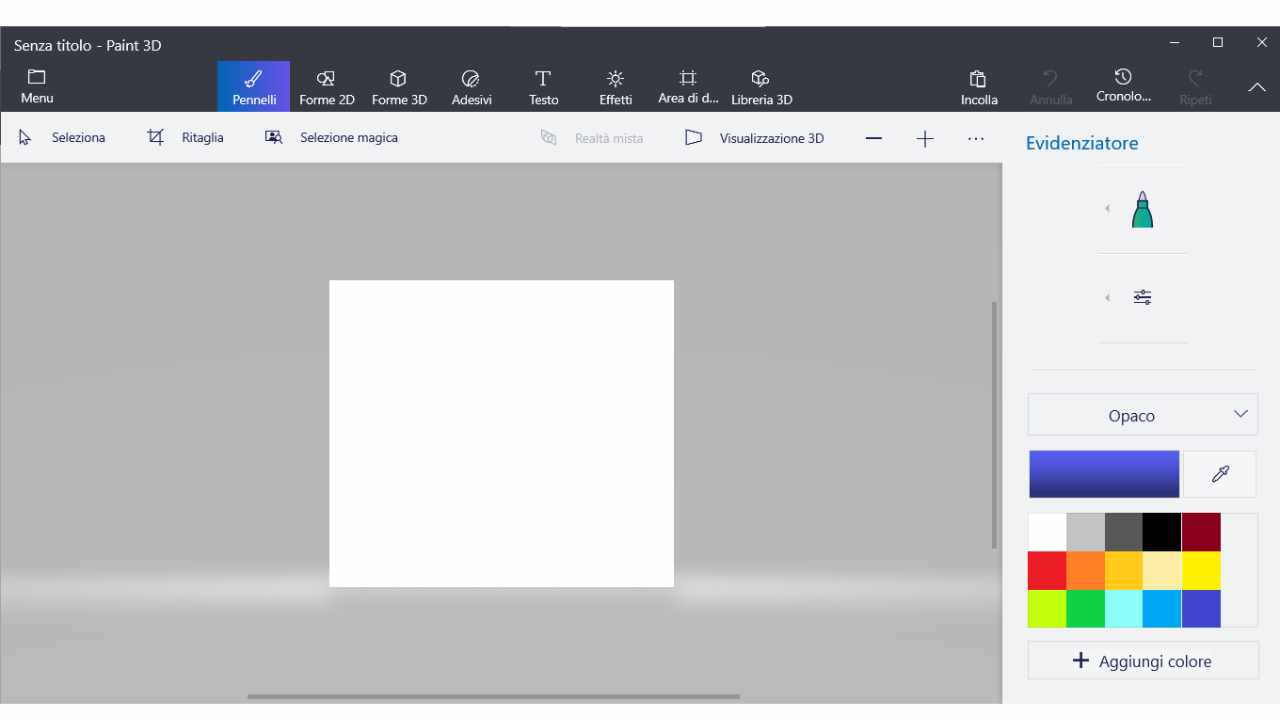Open the Cronologia history panel

[1123, 87]
